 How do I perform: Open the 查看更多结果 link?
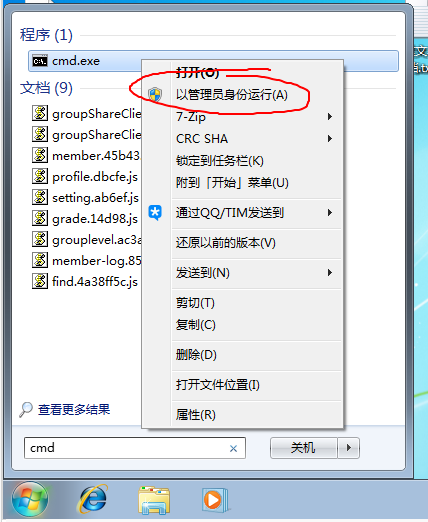pos(74,409)
